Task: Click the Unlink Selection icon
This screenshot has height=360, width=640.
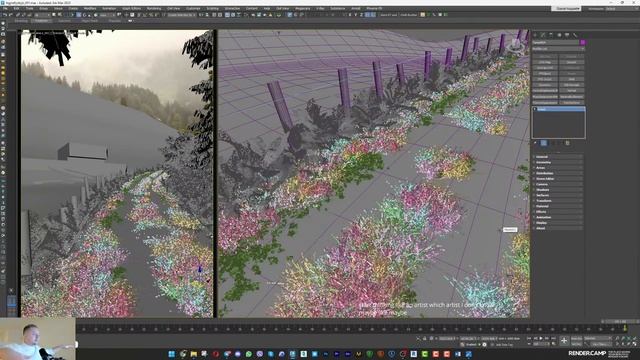Action: click(23, 15)
